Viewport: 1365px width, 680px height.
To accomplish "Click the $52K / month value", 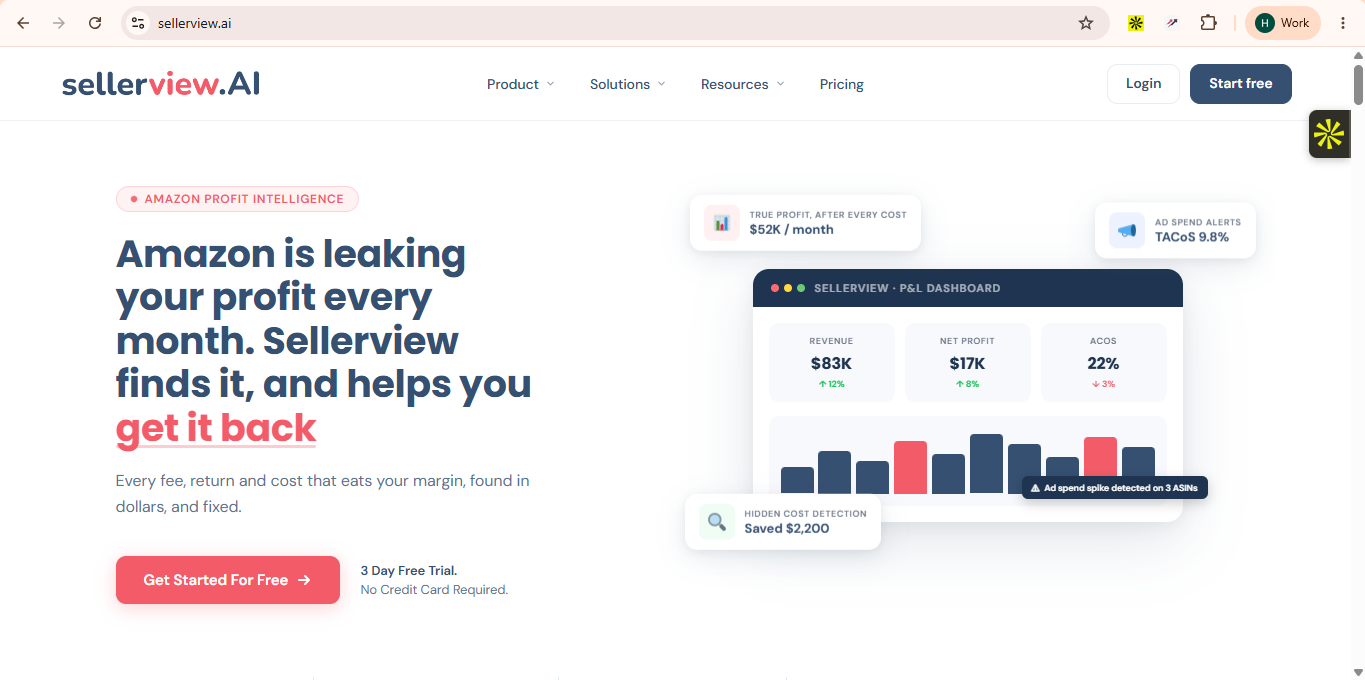I will 791,229.
